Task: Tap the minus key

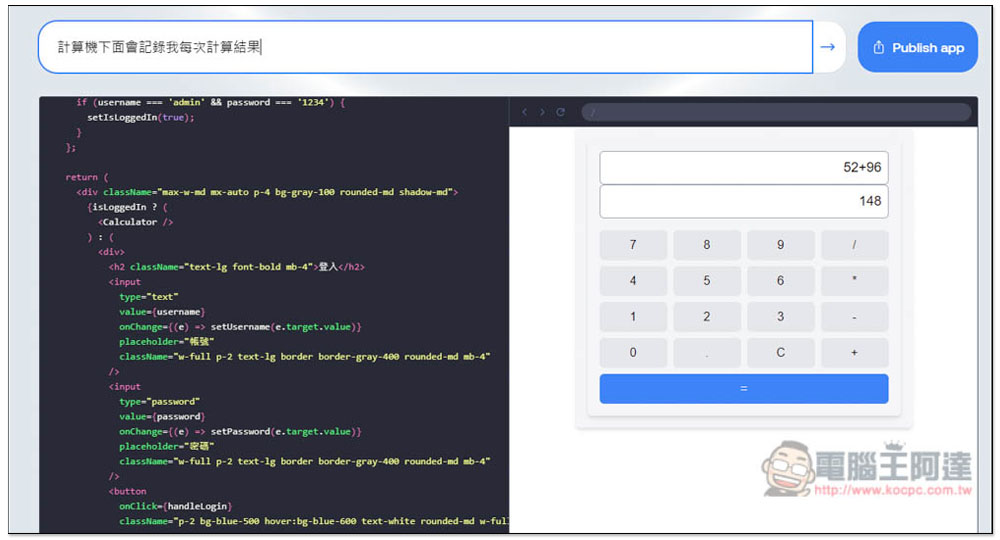Action: pyautogui.click(x=855, y=317)
